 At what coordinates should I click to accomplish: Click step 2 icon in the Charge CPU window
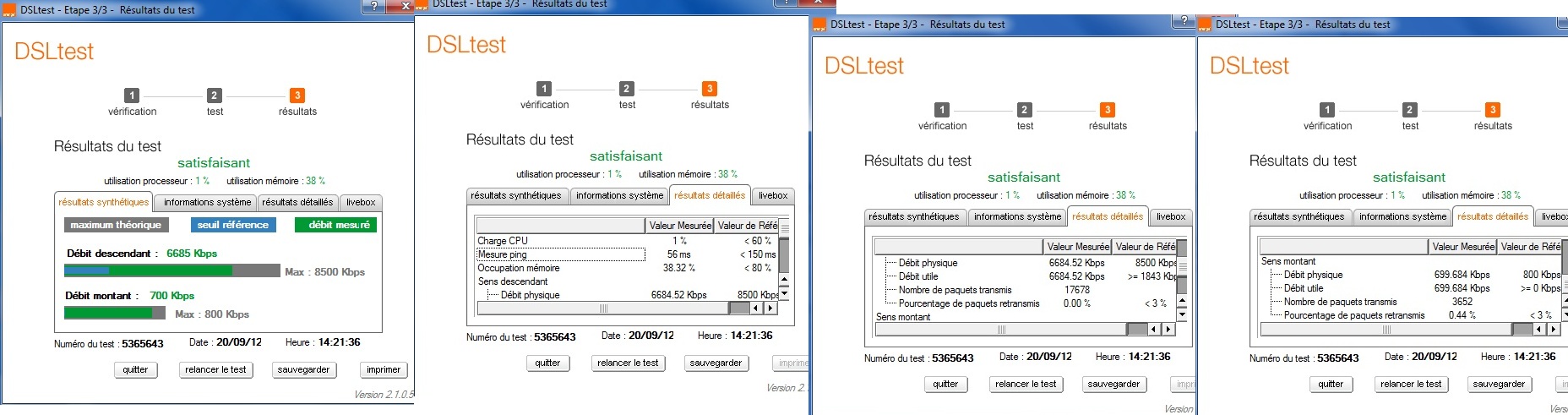point(626,89)
